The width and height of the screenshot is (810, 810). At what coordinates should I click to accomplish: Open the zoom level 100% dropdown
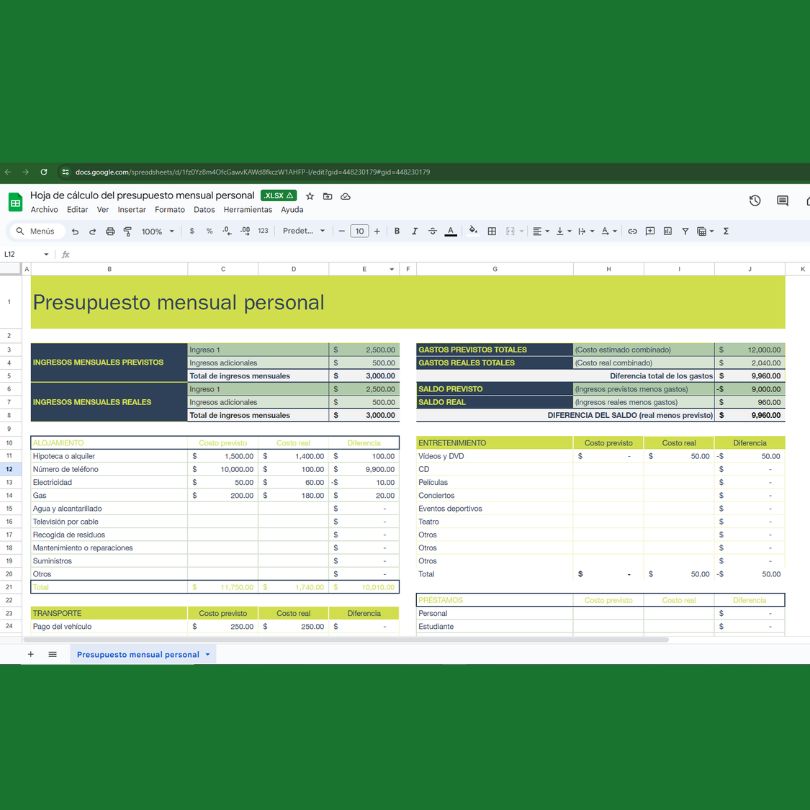153,231
